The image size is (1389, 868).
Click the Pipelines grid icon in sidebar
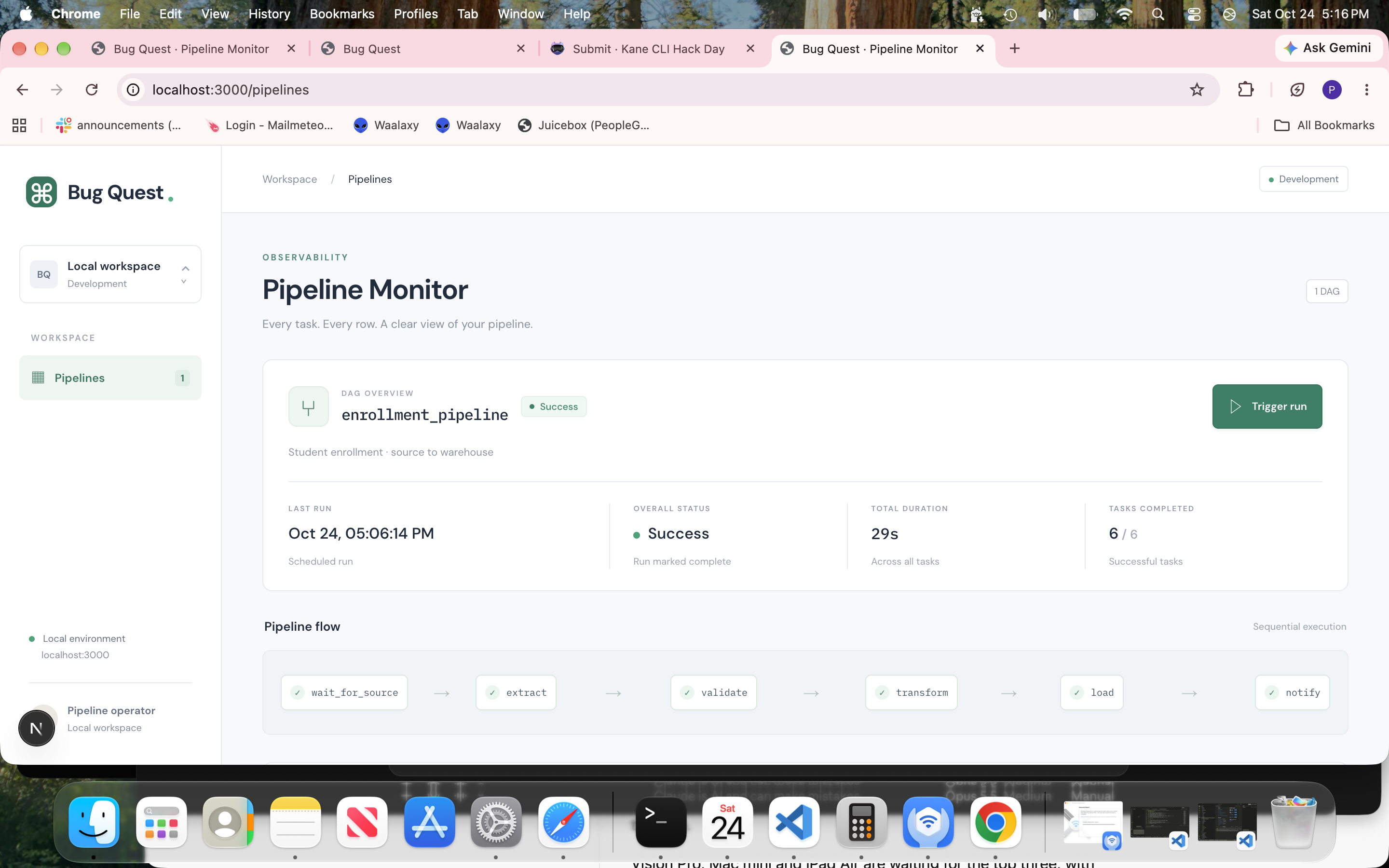click(x=39, y=378)
